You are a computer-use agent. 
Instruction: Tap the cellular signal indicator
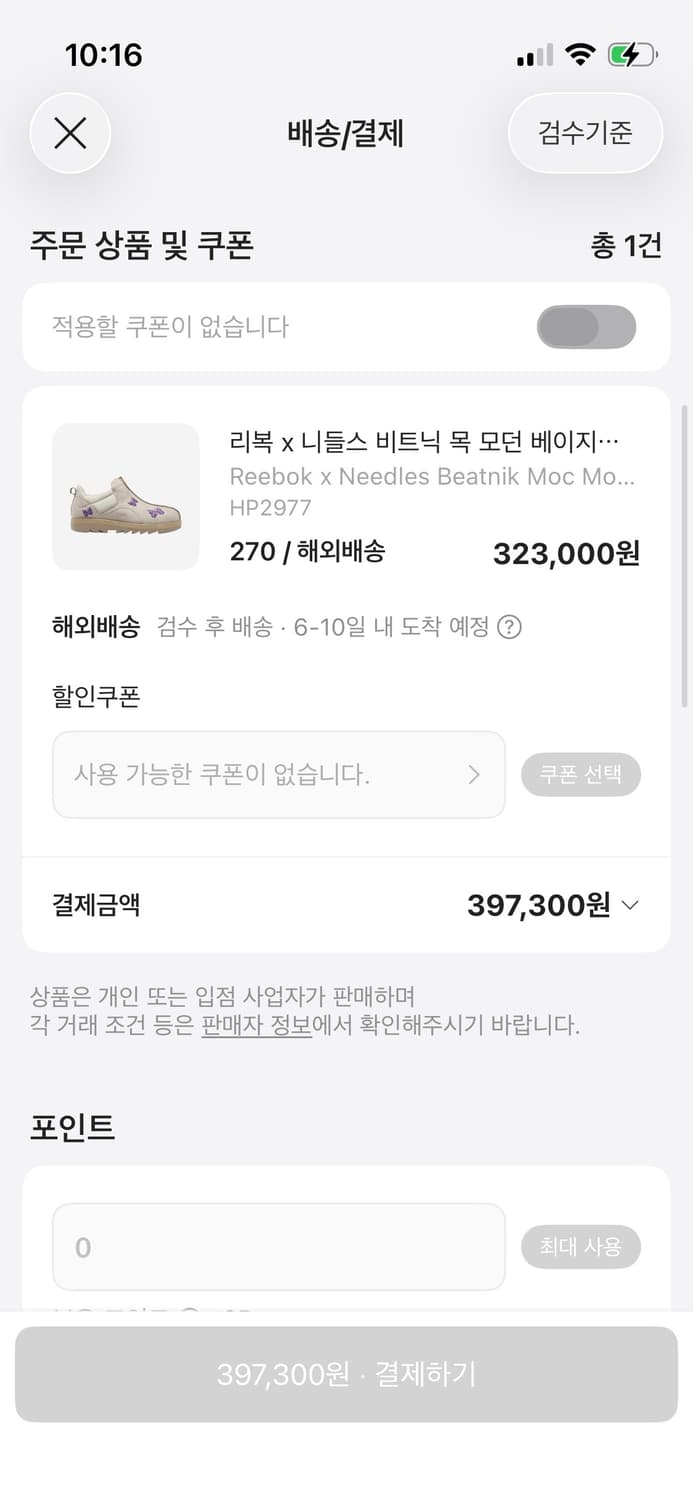[x=534, y=56]
